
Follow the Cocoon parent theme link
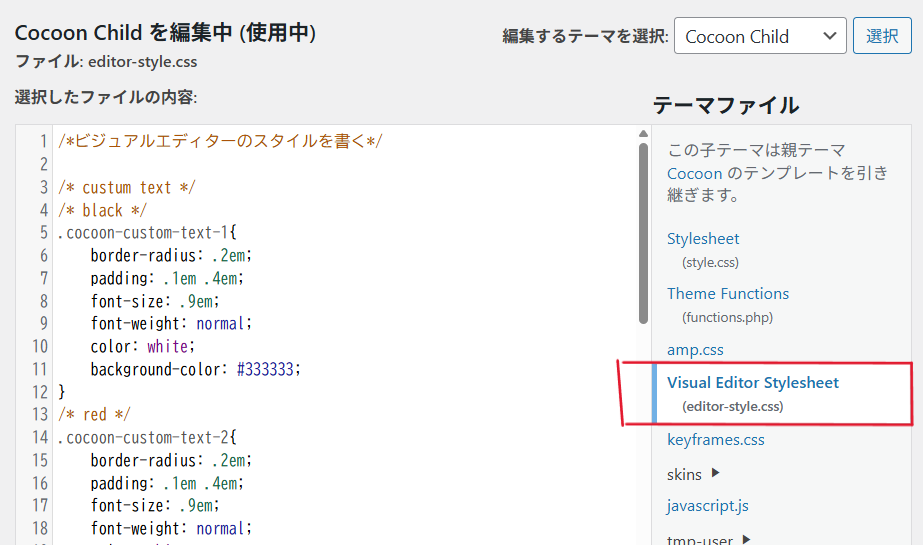click(694, 173)
